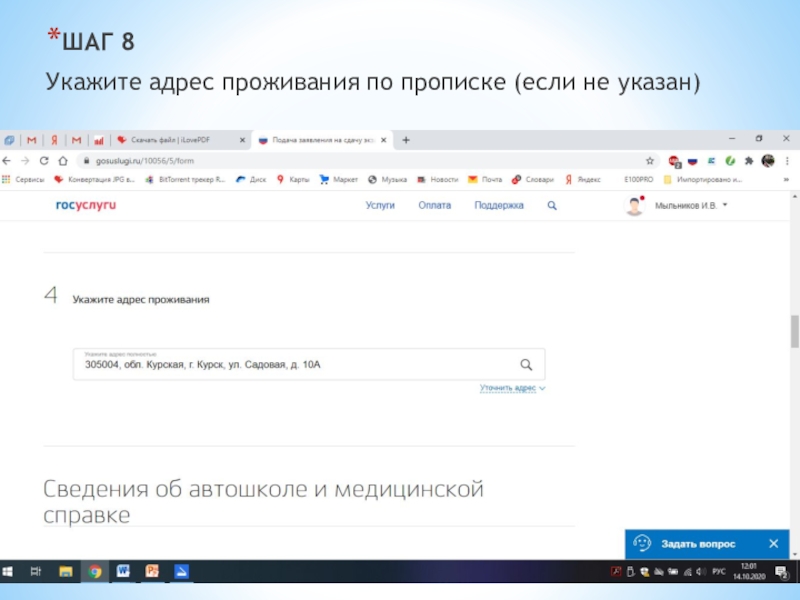Click the госуслуги logo
800x600 pixels.
86,205
